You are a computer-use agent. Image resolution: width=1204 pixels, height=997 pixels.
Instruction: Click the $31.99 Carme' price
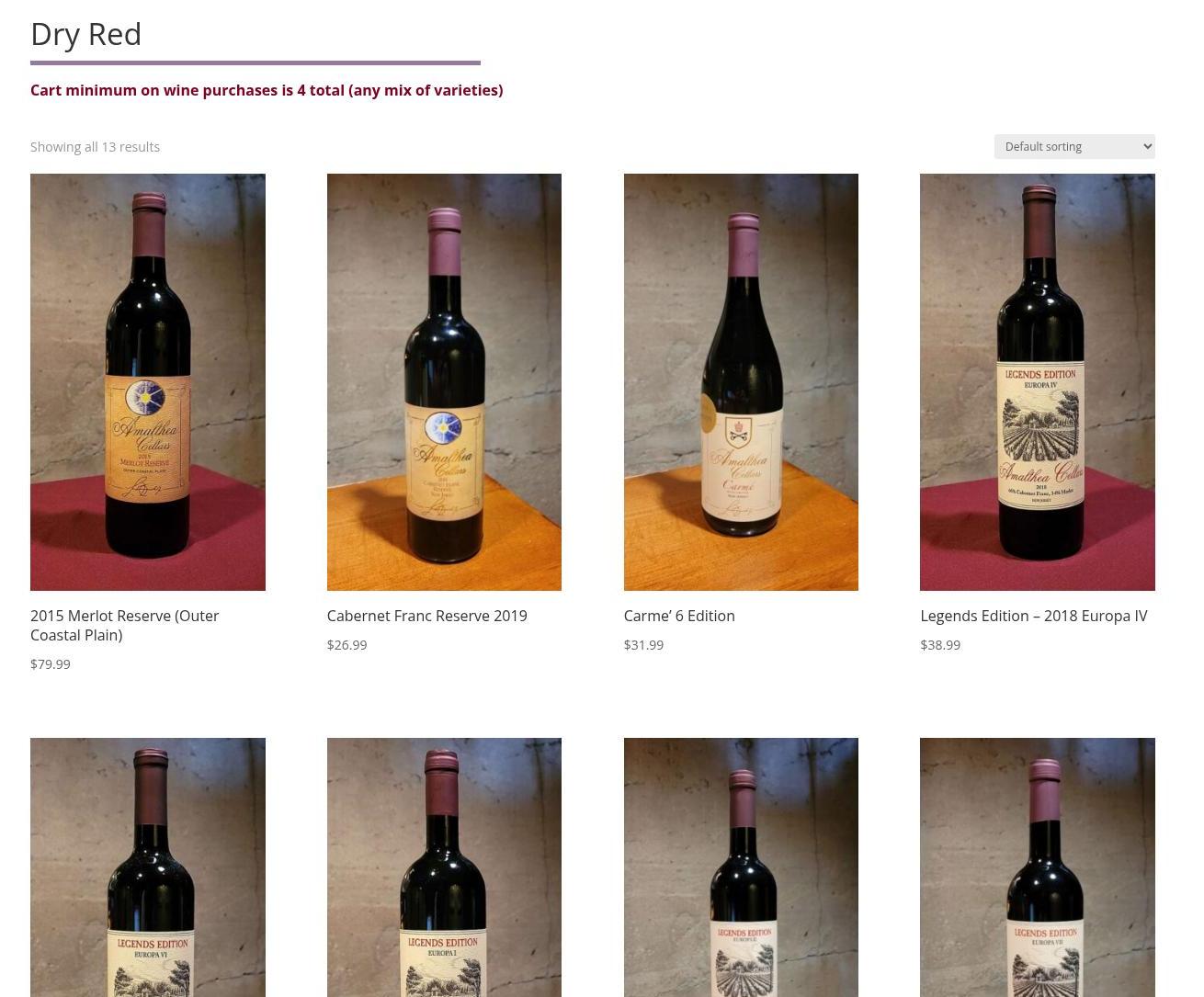pyautogui.click(x=643, y=644)
